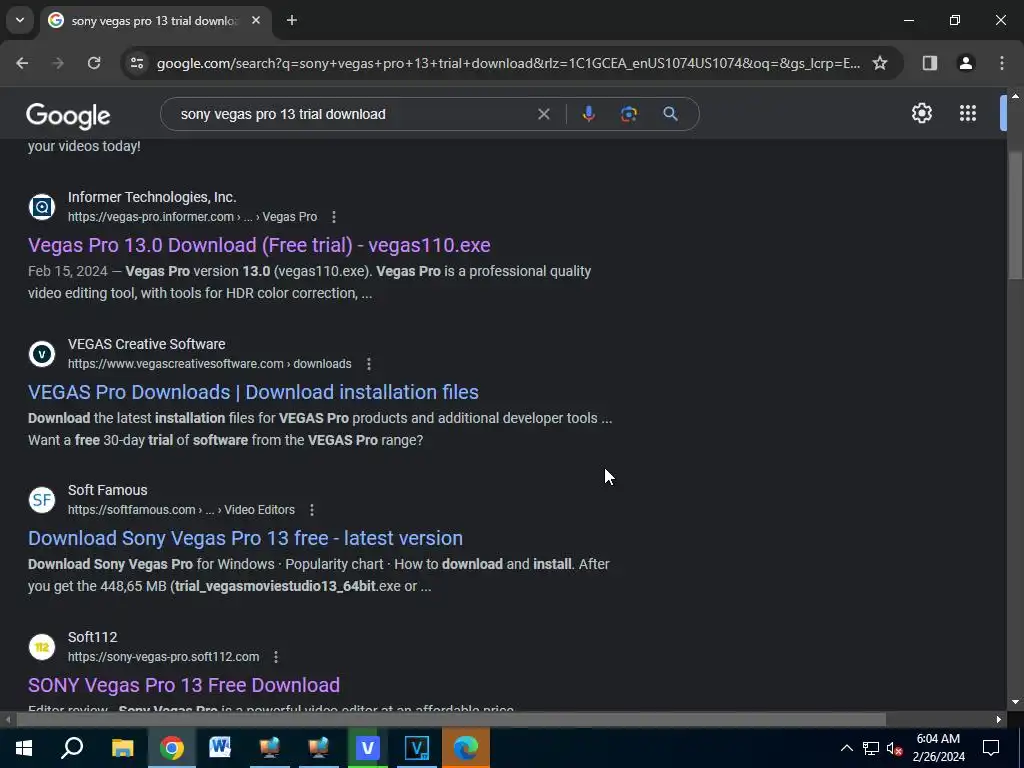Open SONY Vegas Pro 13 Free Download link
The image size is (1024, 768).
click(x=184, y=685)
